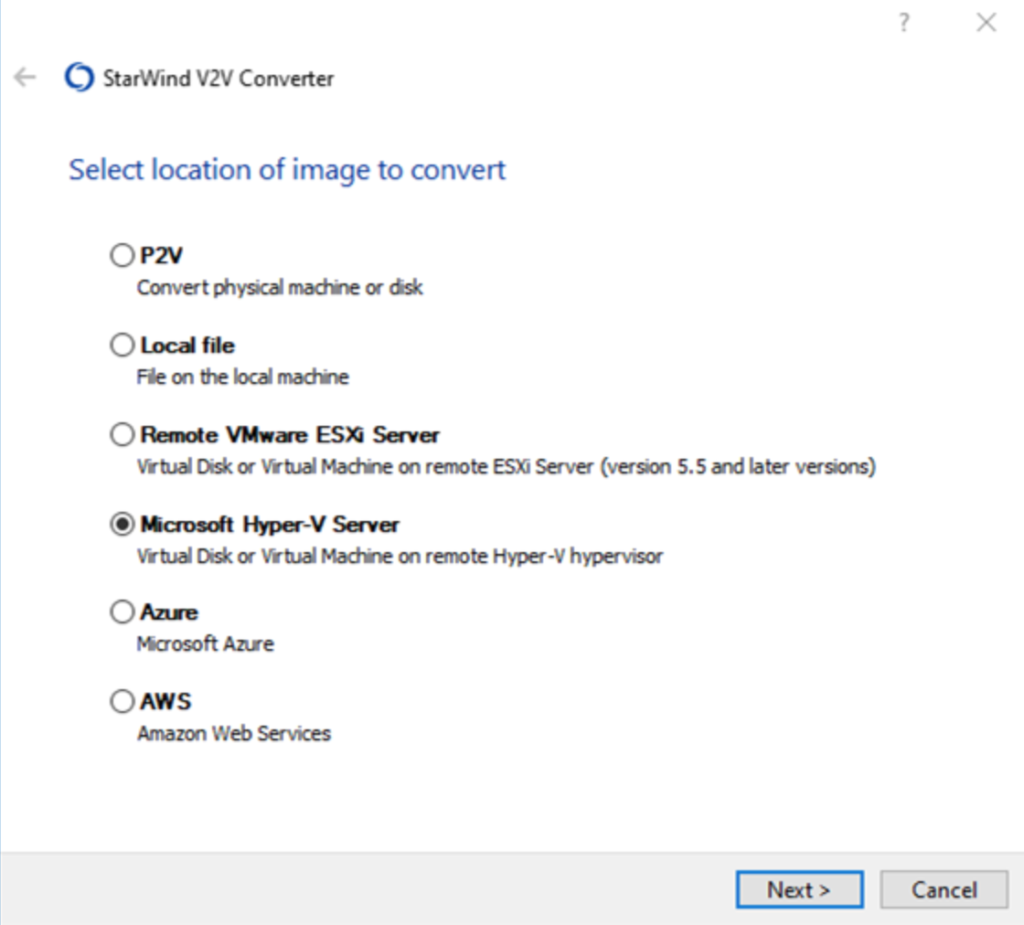Click the Next button
Image resolution: width=1024 pixels, height=925 pixels.
point(798,889)
